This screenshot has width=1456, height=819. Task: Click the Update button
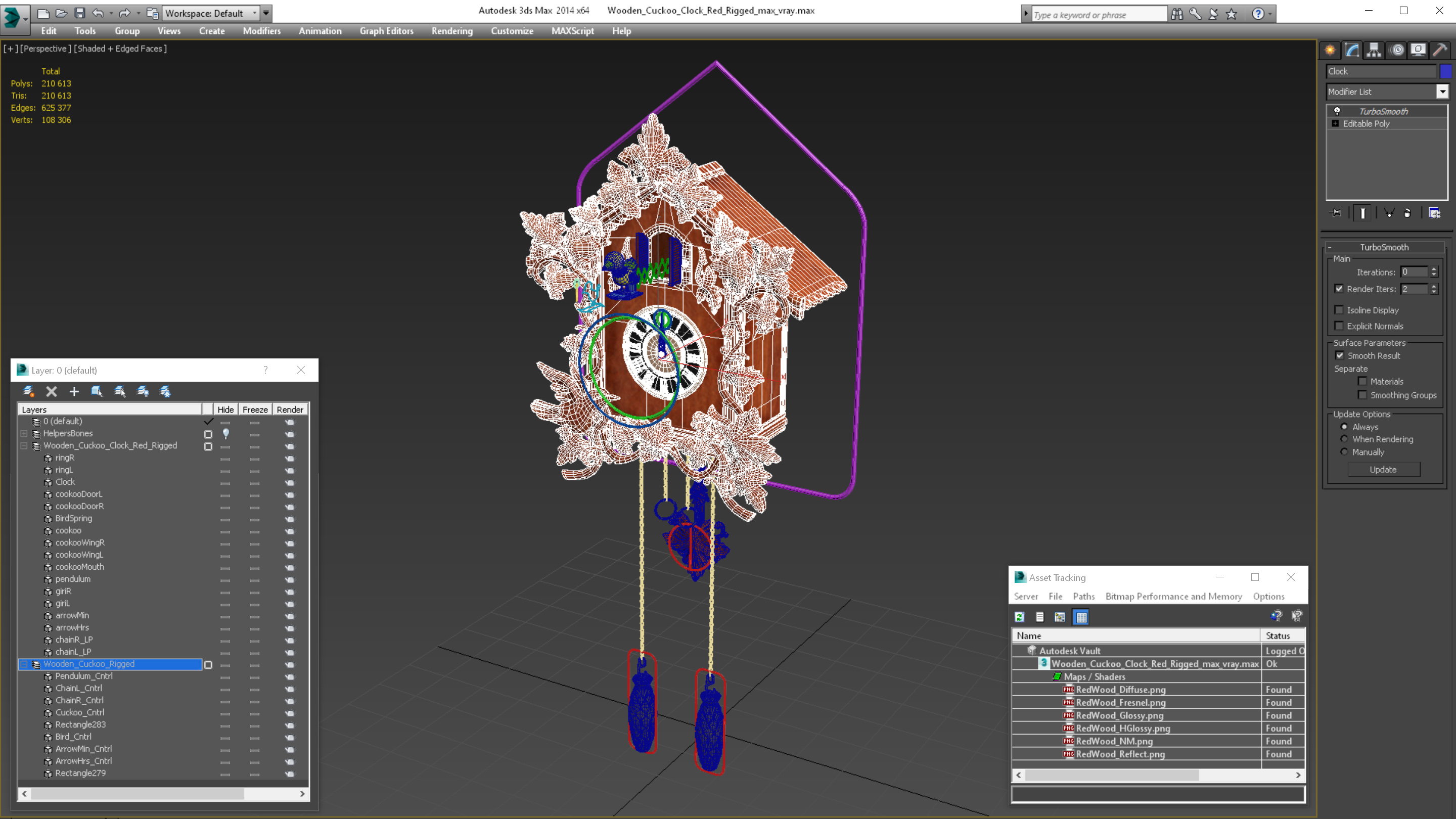click(1383, 469)
